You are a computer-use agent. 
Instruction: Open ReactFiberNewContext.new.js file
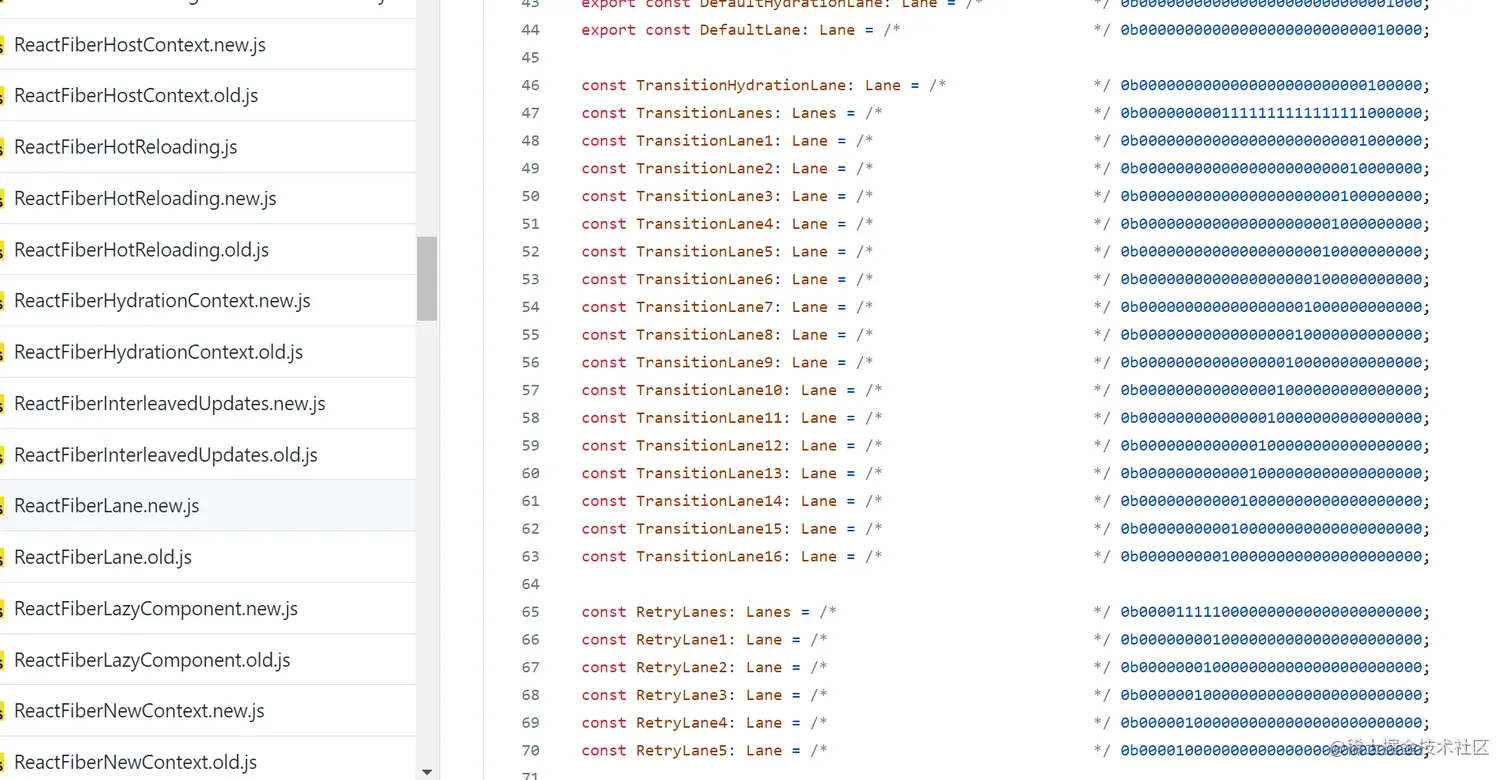pyautogui.click(x=139, y=711)
